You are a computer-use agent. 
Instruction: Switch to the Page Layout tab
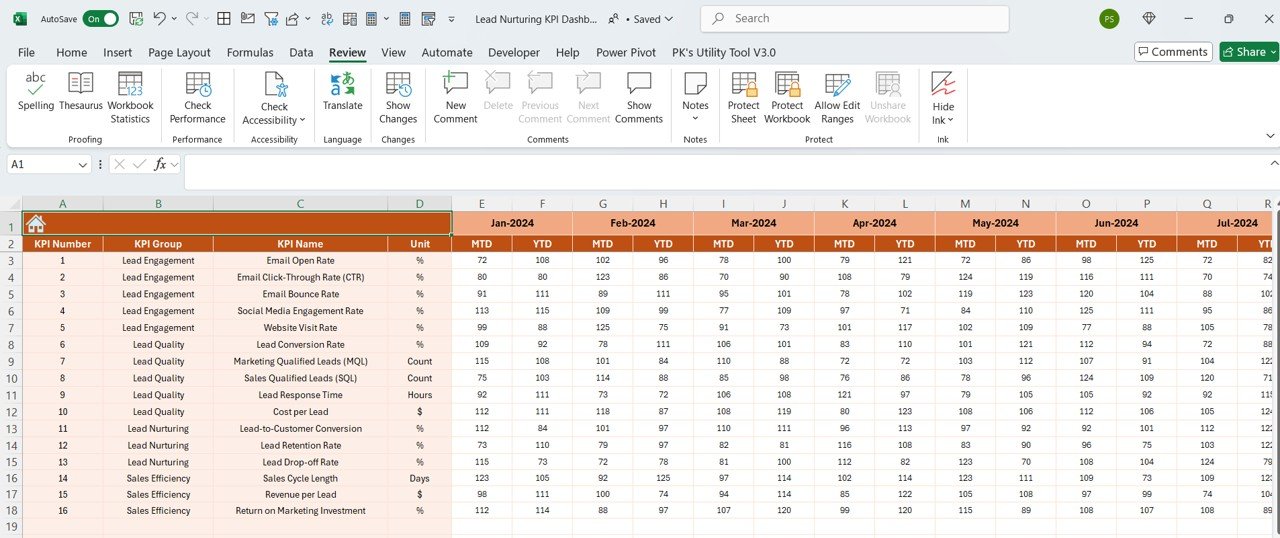tap(179, 53)
